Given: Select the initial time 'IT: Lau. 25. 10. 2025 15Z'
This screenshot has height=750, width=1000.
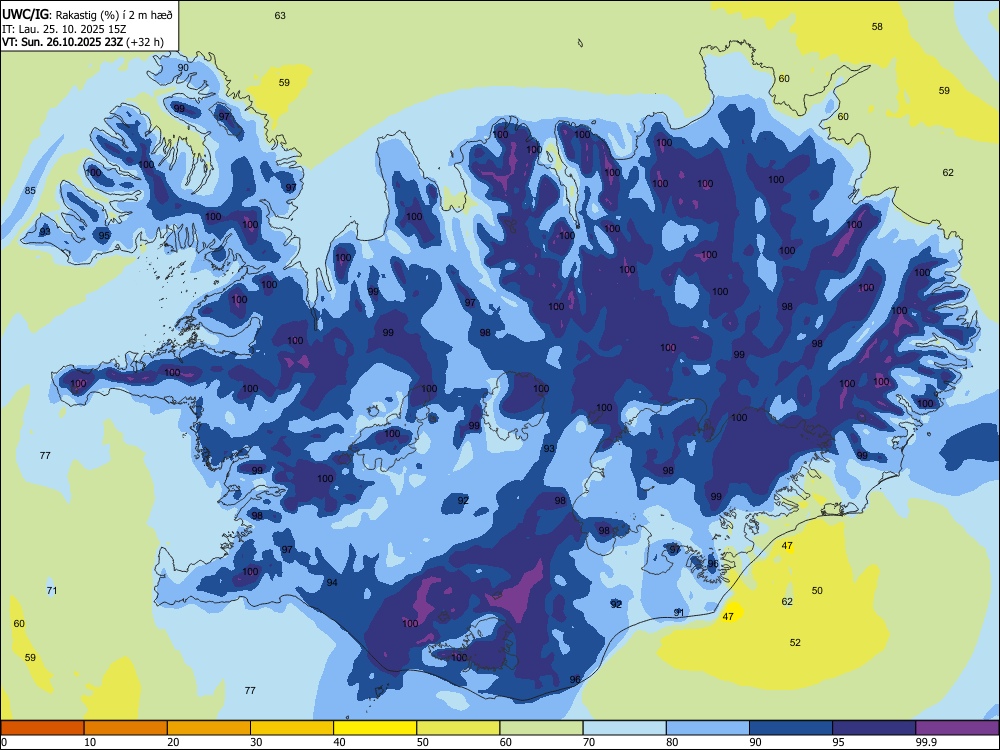Looking at the screenshot, I should pos(64,29).
